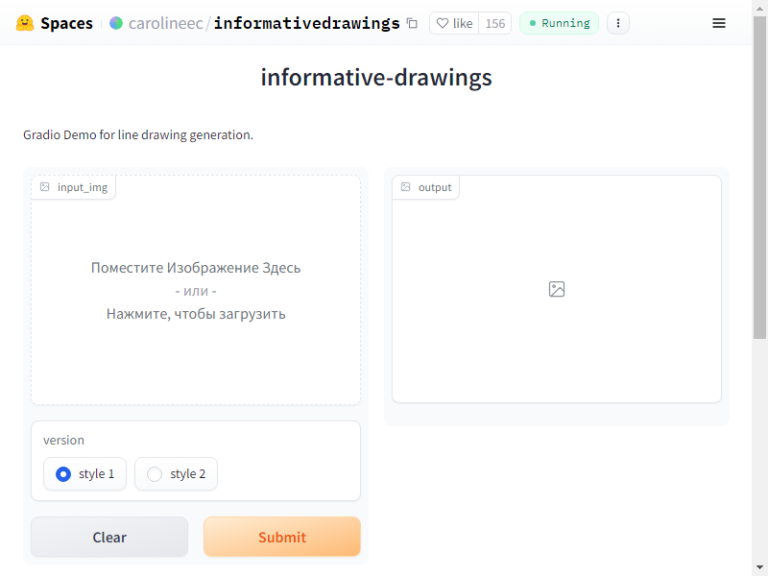The height and width of the screenshot is (576, 768).
Task: Select the style 2 radio option
Action: [154, 474]
